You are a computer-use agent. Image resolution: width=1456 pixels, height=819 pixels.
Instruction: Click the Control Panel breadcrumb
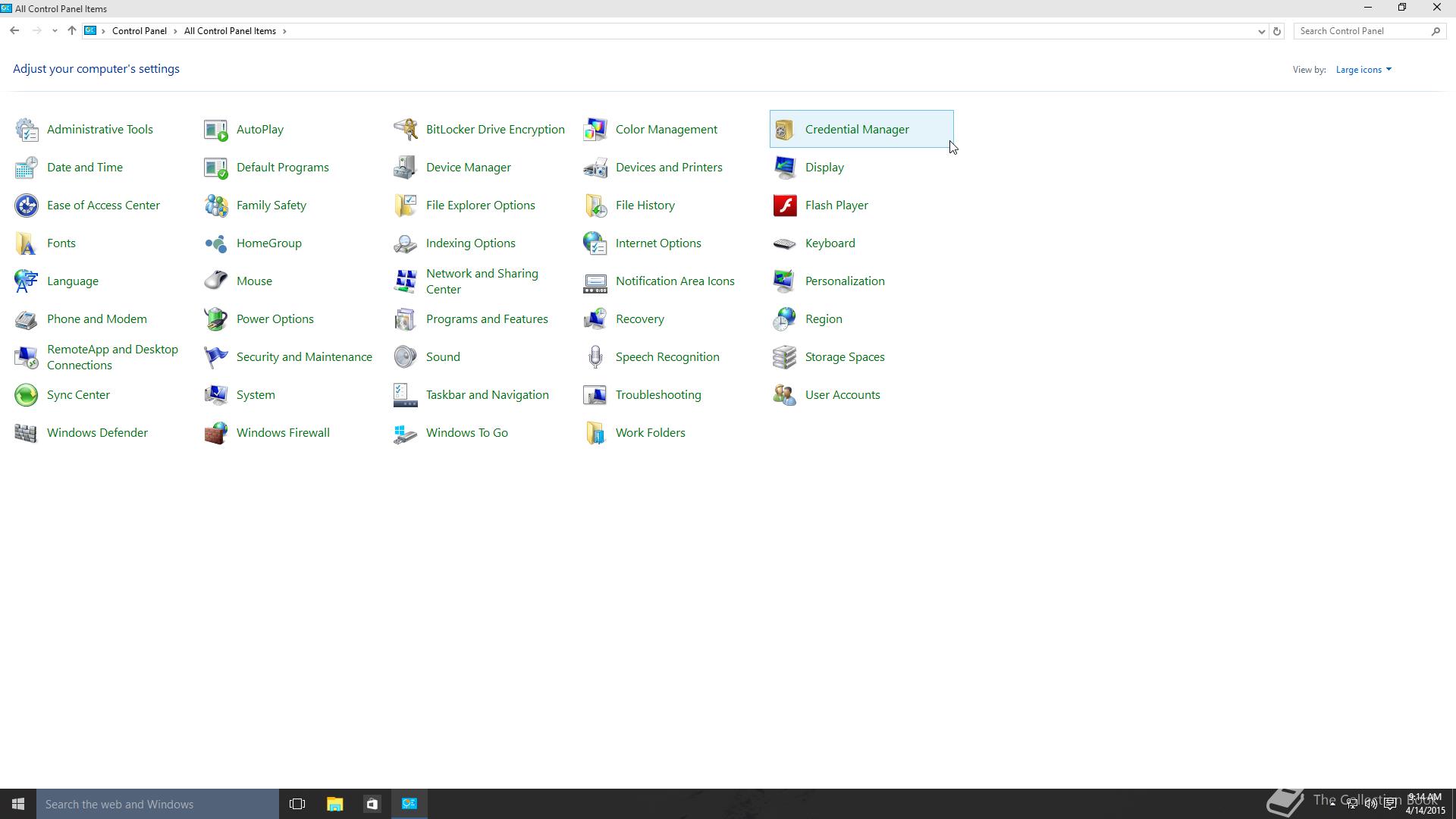[x=140, y=31]
